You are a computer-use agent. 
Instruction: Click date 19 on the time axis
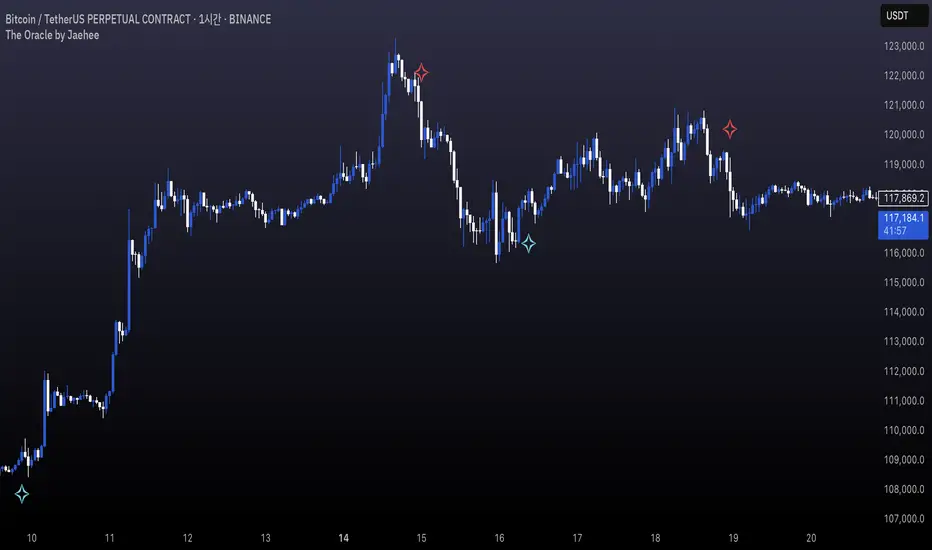733,538
